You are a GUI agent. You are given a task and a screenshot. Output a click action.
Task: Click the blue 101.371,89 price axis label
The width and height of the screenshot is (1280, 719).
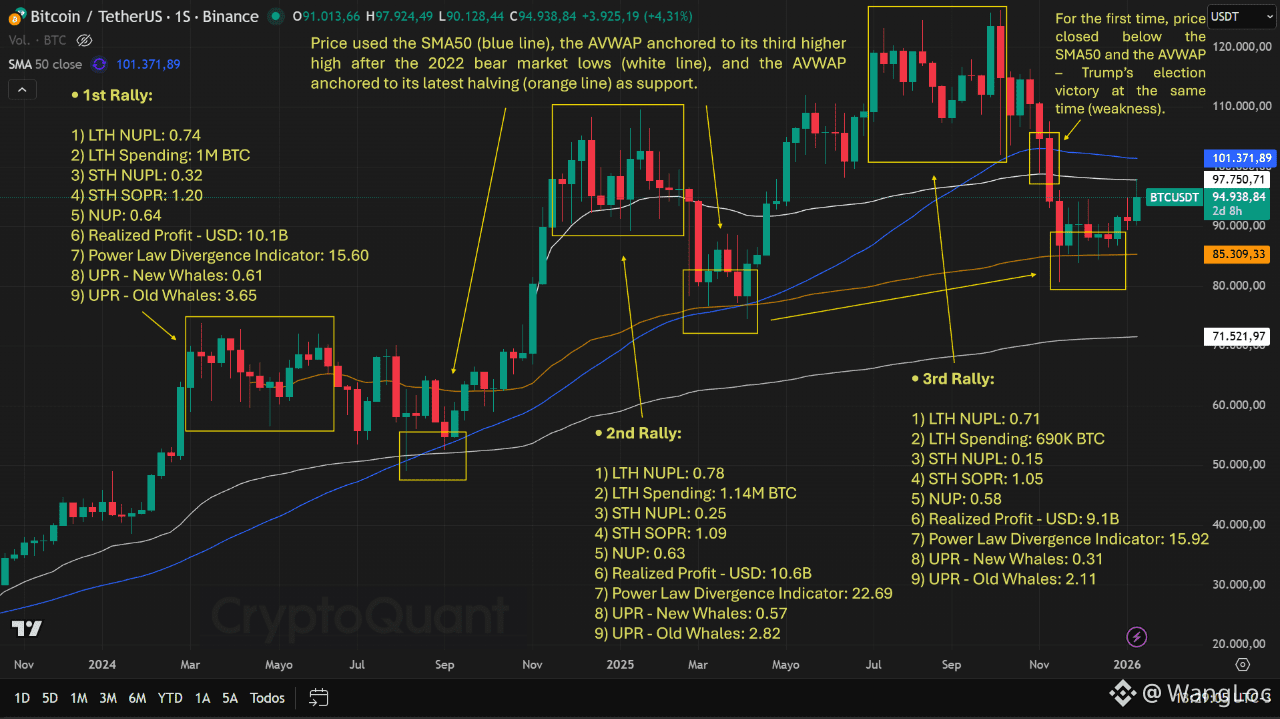point(1242,158)
